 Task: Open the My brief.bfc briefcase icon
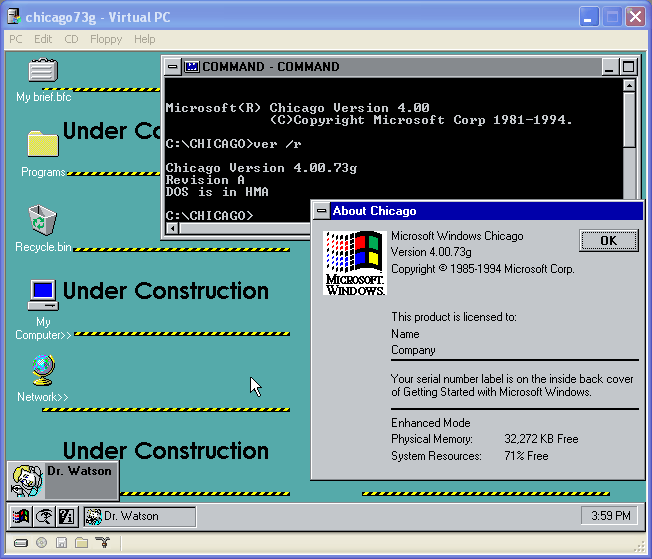coord(43,70)
